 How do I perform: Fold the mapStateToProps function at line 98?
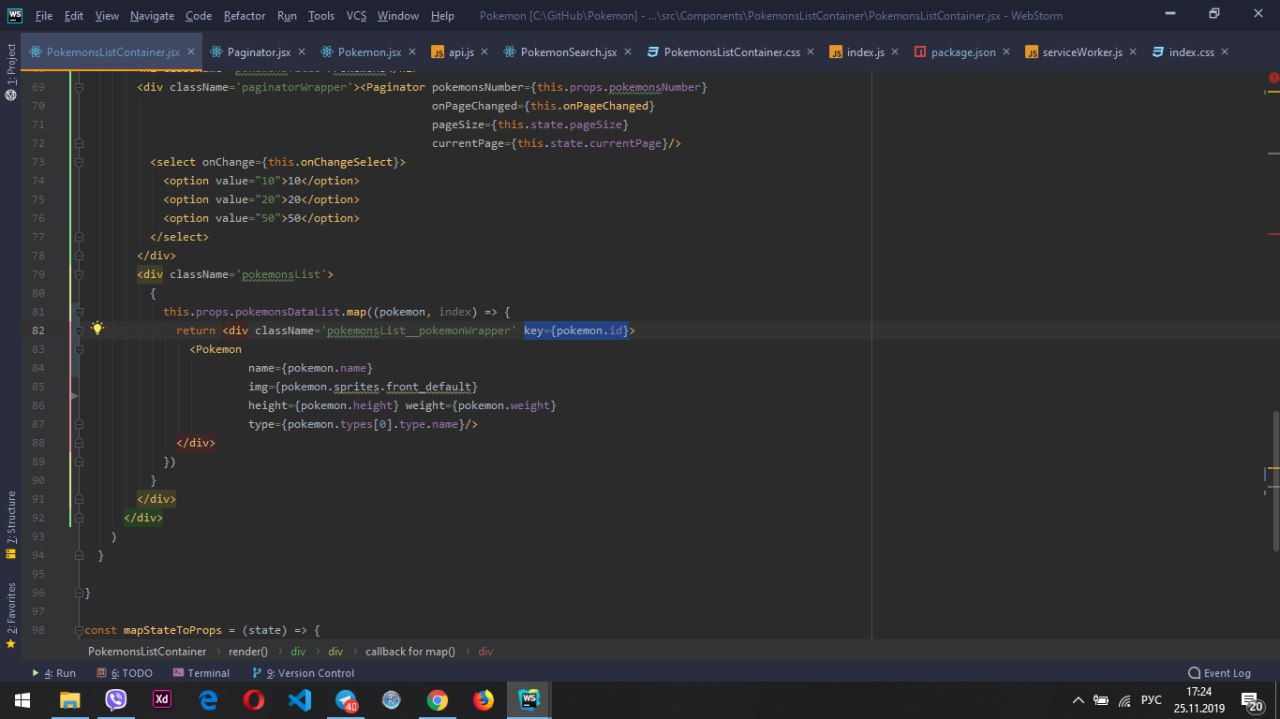77,630
